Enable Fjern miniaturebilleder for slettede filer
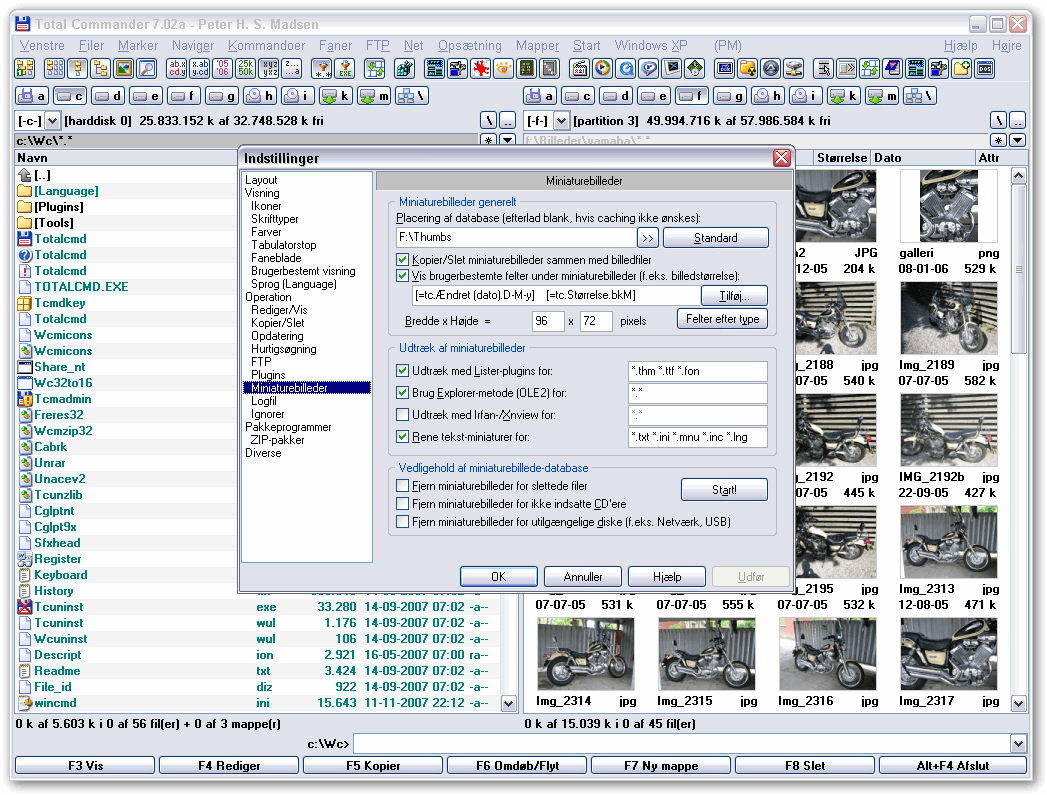The height and width of the screenshot is (795, 1047). pyautogui.click(x=403, y=485)
